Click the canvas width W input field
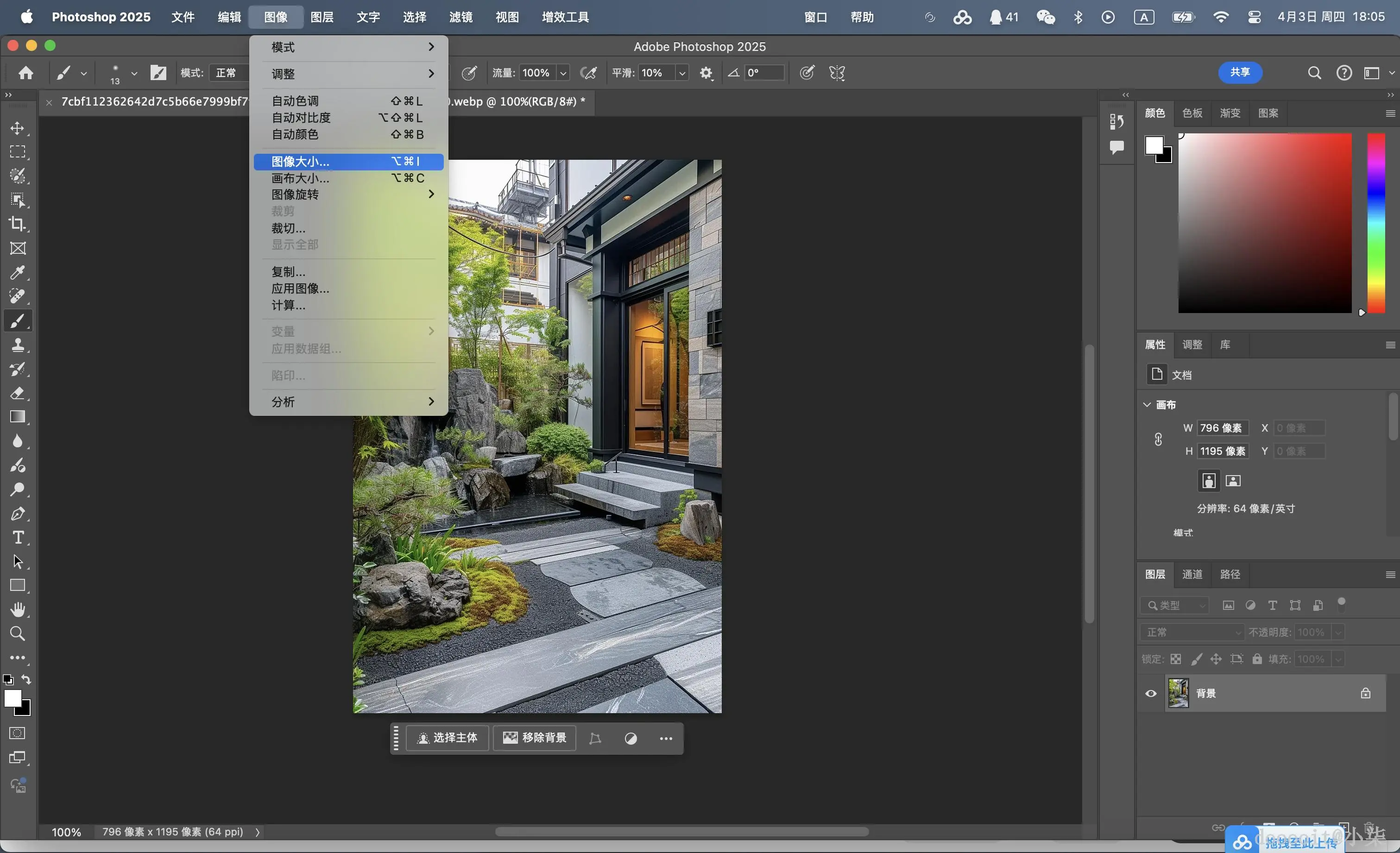Screen dimensions: 1400x853 coord(1222,427)
